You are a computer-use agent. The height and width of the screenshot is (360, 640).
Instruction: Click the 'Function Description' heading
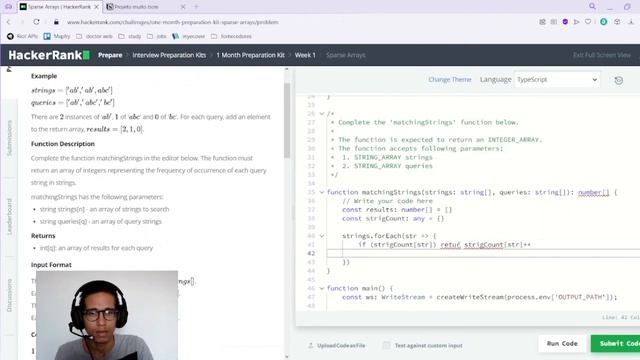tap(63, 144)
